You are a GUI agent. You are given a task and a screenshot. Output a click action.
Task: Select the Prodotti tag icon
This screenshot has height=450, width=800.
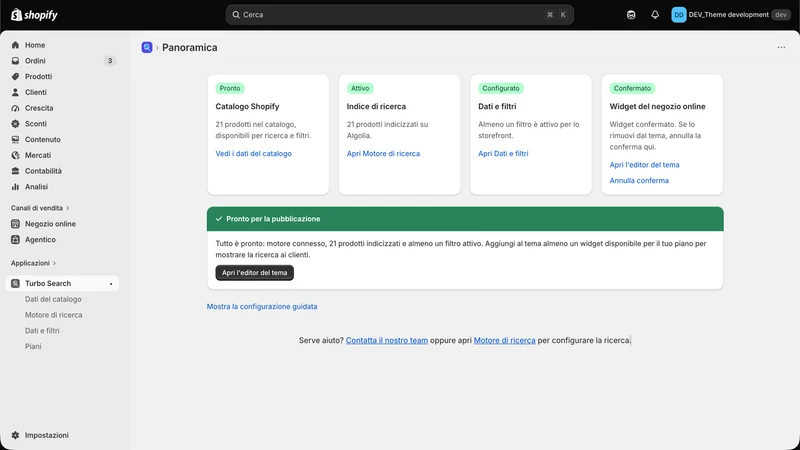[x=15, y=77]
